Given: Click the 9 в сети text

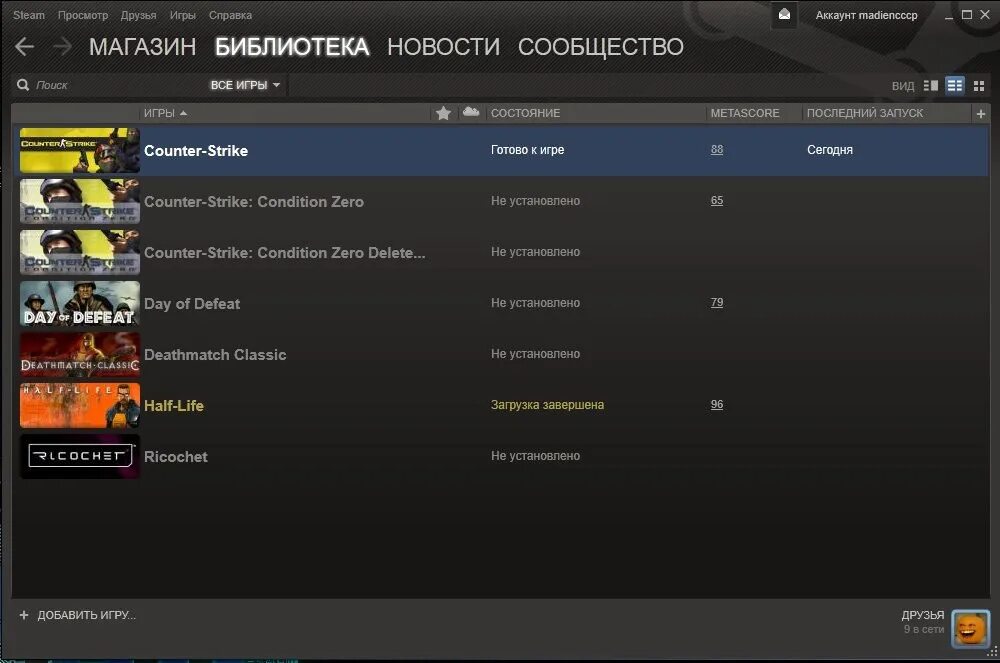Looking at the screenshot, I should [923, 629].
